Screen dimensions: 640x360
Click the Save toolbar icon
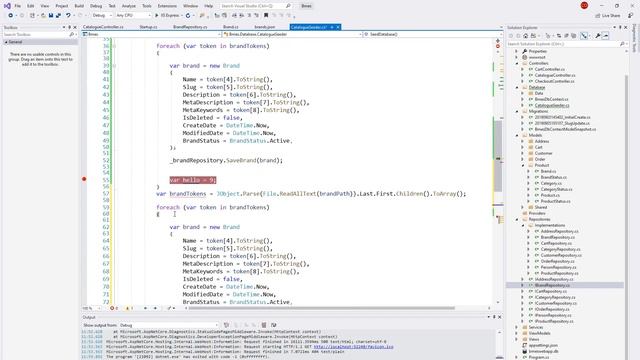51,16
